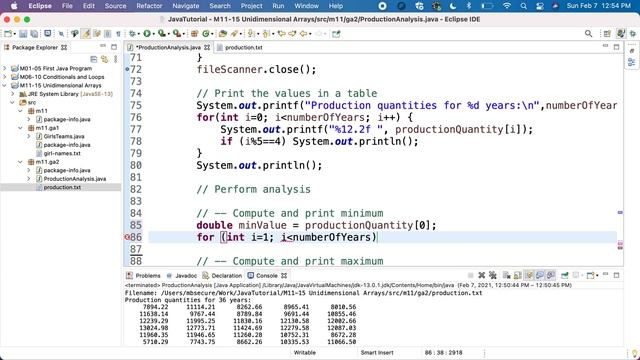Maximize the editor area
This screenshot has width=640, height=360.
[x=616, y=47]
